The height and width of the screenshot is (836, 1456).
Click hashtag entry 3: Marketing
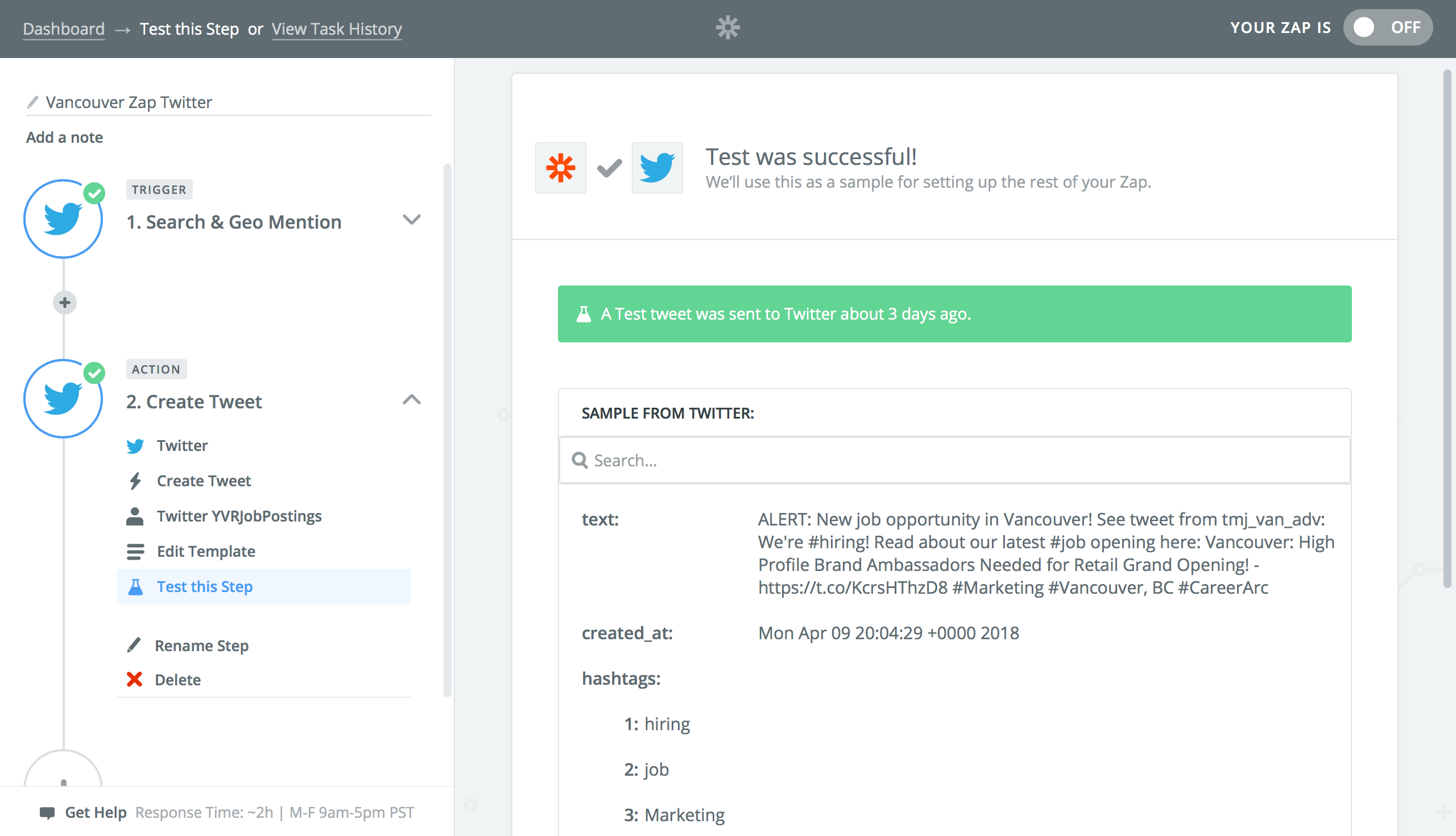675,815
